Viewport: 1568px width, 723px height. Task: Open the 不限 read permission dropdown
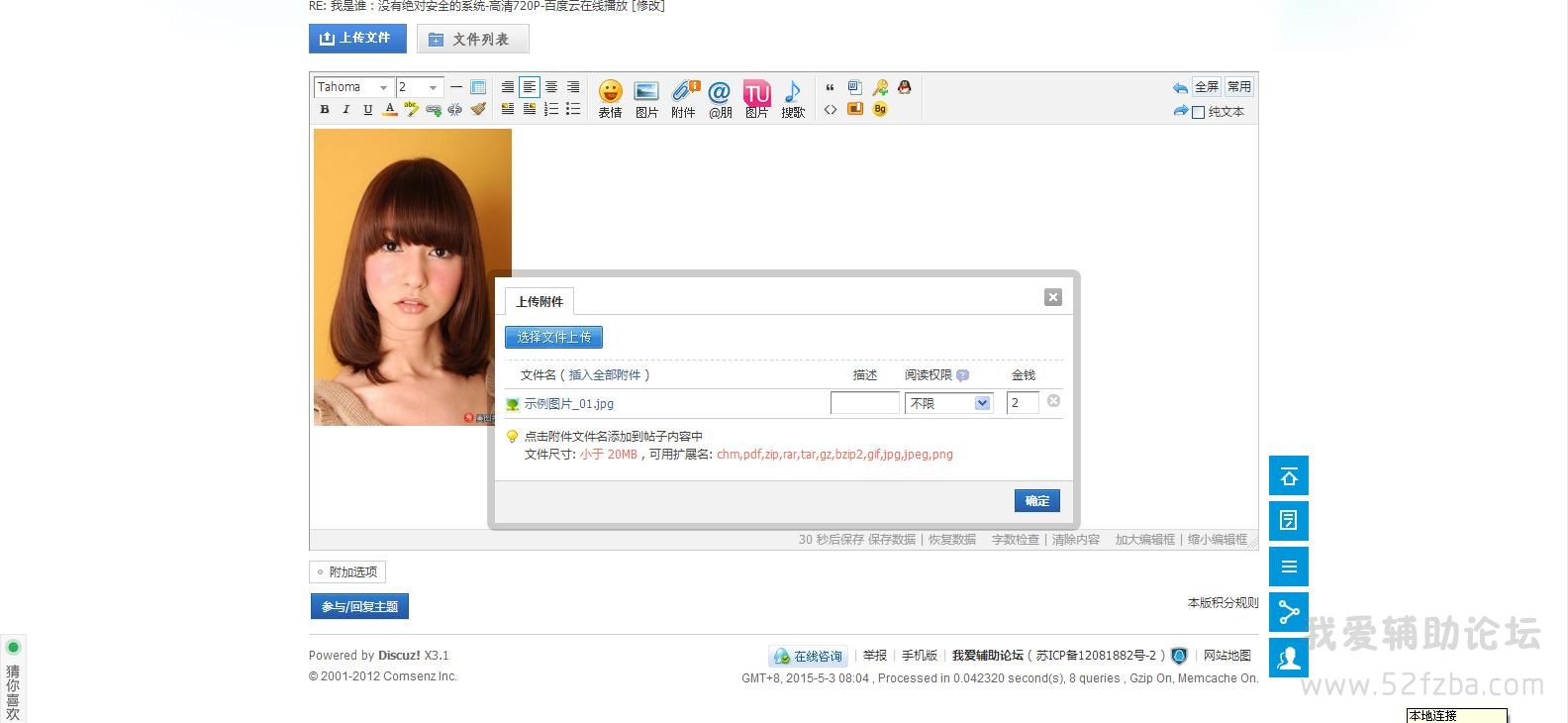[x=948, y=403]
